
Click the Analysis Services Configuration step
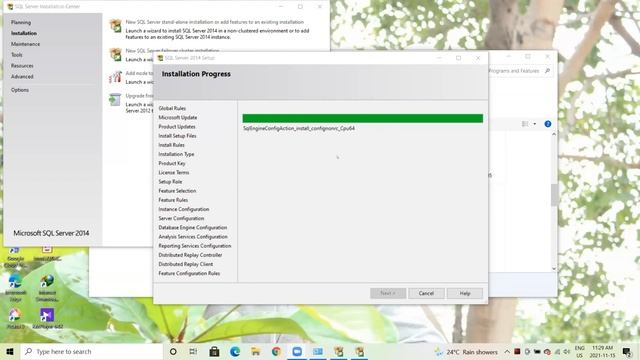pos(193,236)
